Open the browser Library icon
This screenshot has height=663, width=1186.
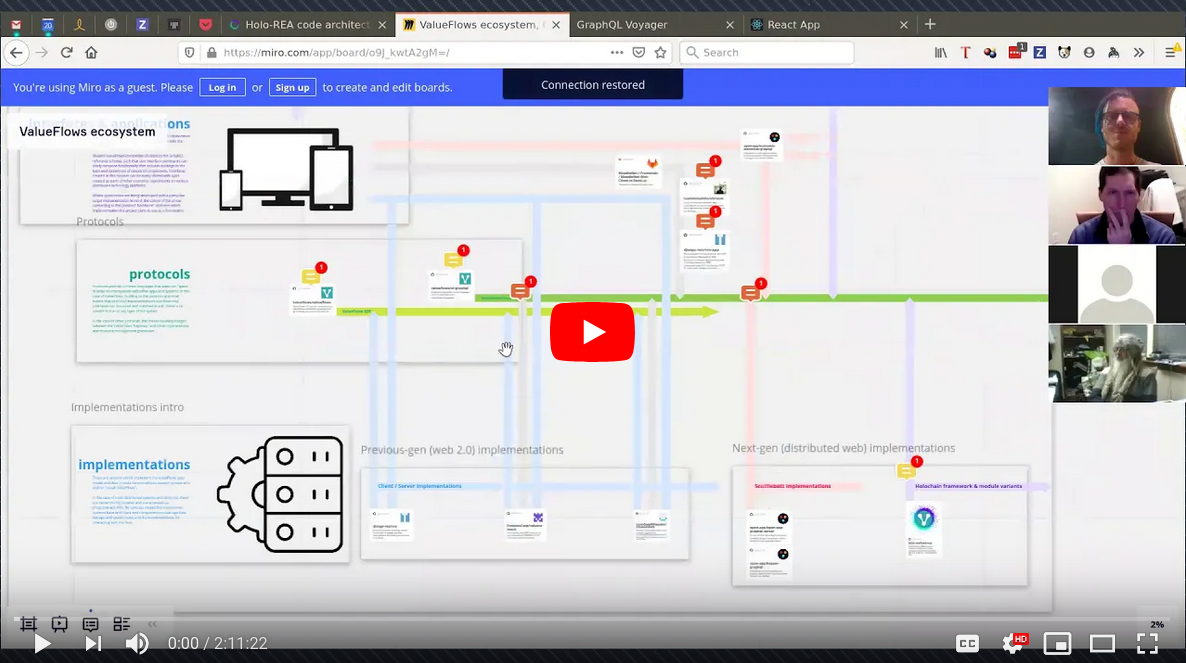point(941,52)
